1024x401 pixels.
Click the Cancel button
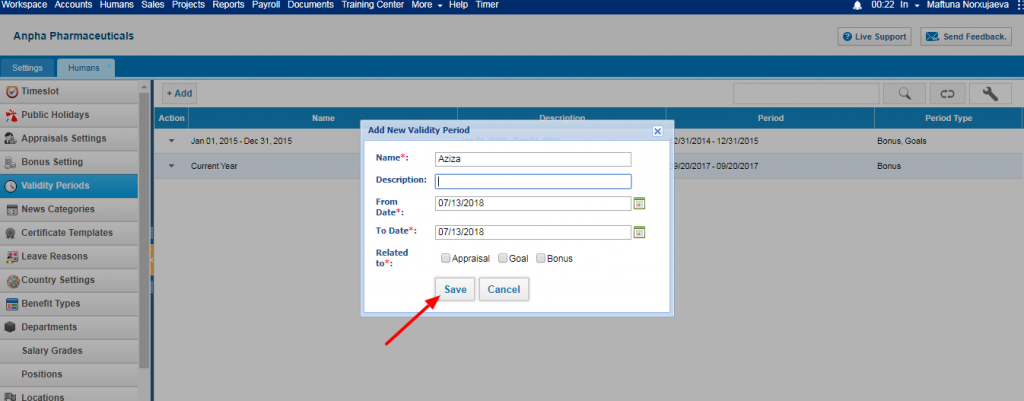(x=504, y=289)
